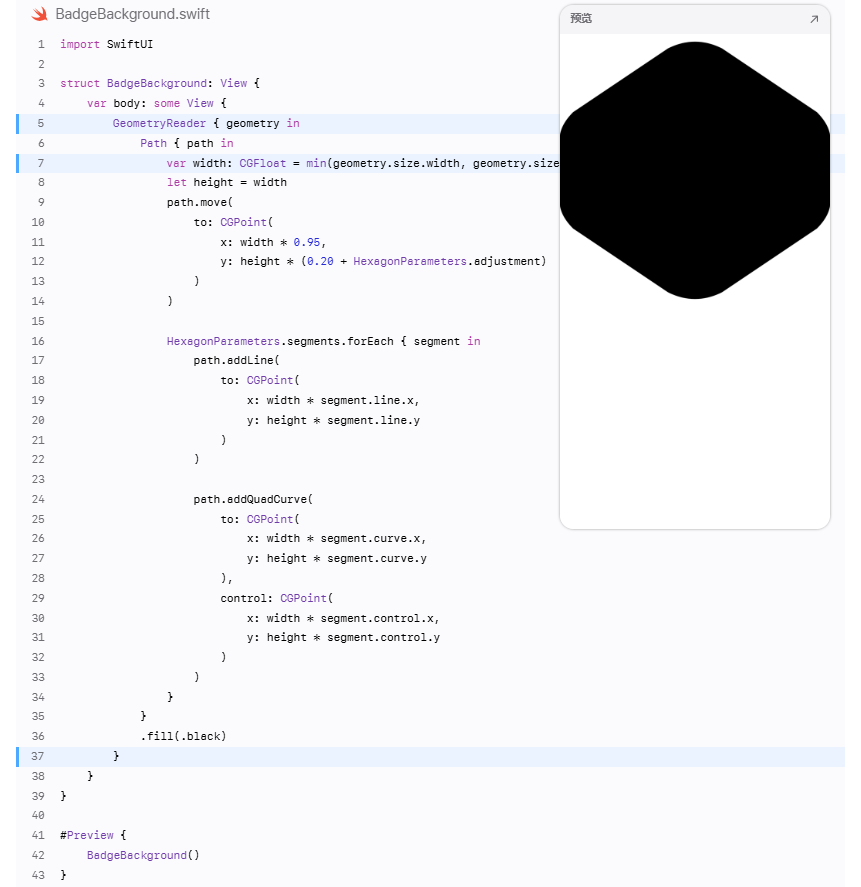This screenshot has height=887, width=861.
Task: Click the Swift file icon next to BadgeBackground.swift
Action: 40,14
